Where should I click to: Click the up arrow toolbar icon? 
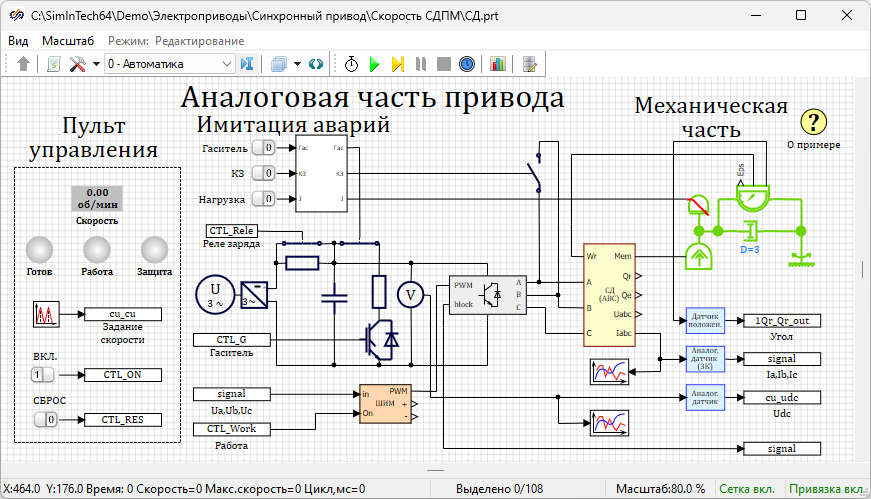pyautogui.click(x=24, y=64)
